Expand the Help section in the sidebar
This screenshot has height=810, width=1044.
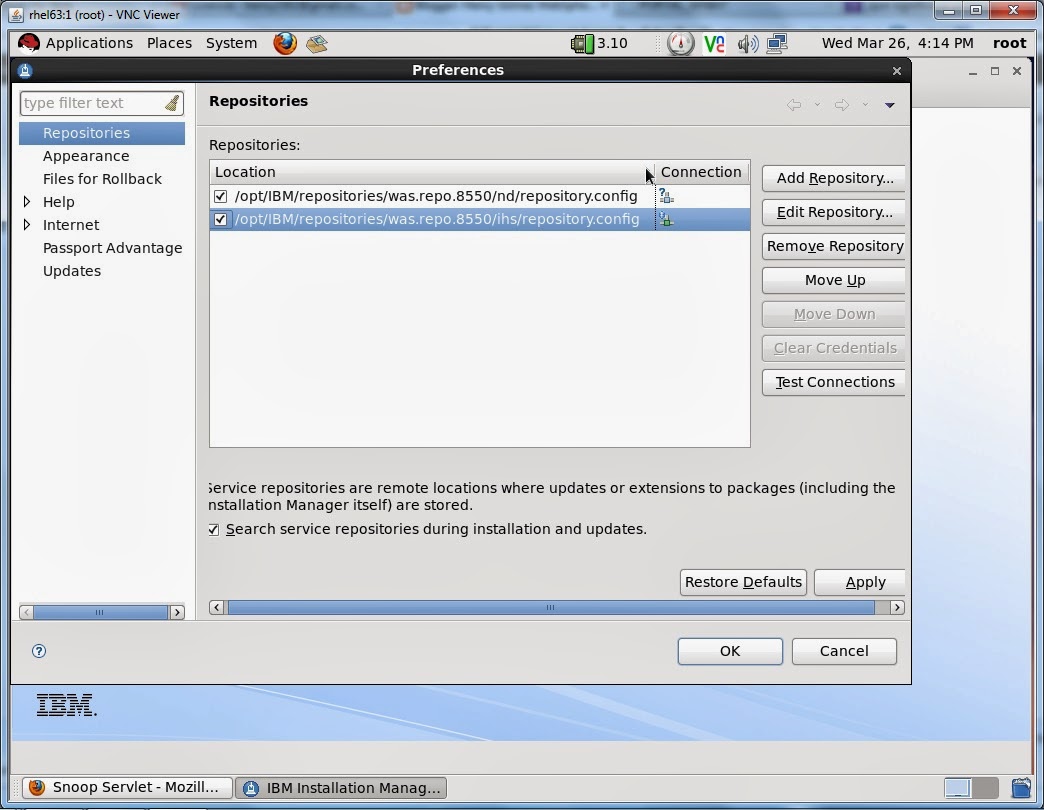coord(28,201)
